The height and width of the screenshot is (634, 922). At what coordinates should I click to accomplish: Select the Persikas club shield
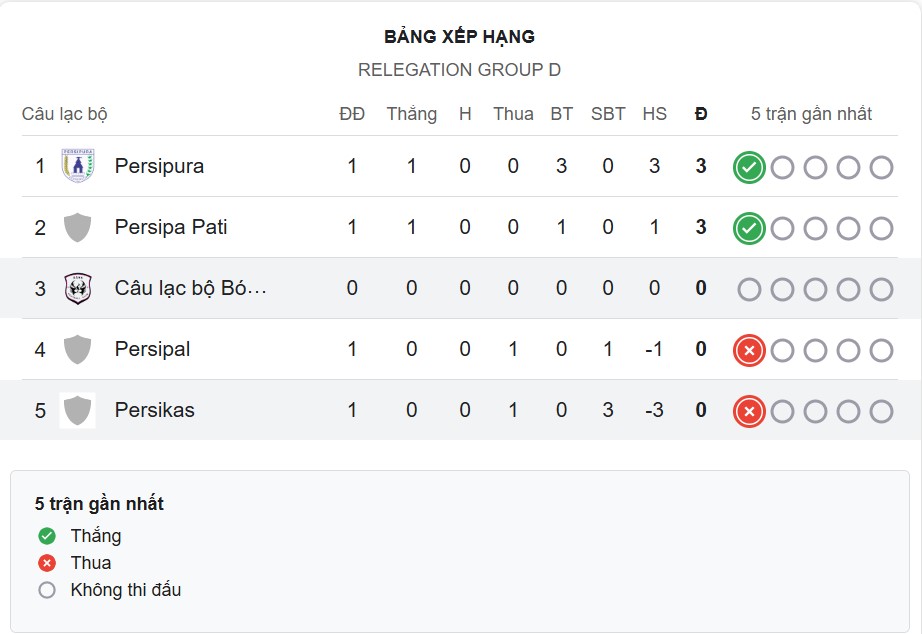76,410
